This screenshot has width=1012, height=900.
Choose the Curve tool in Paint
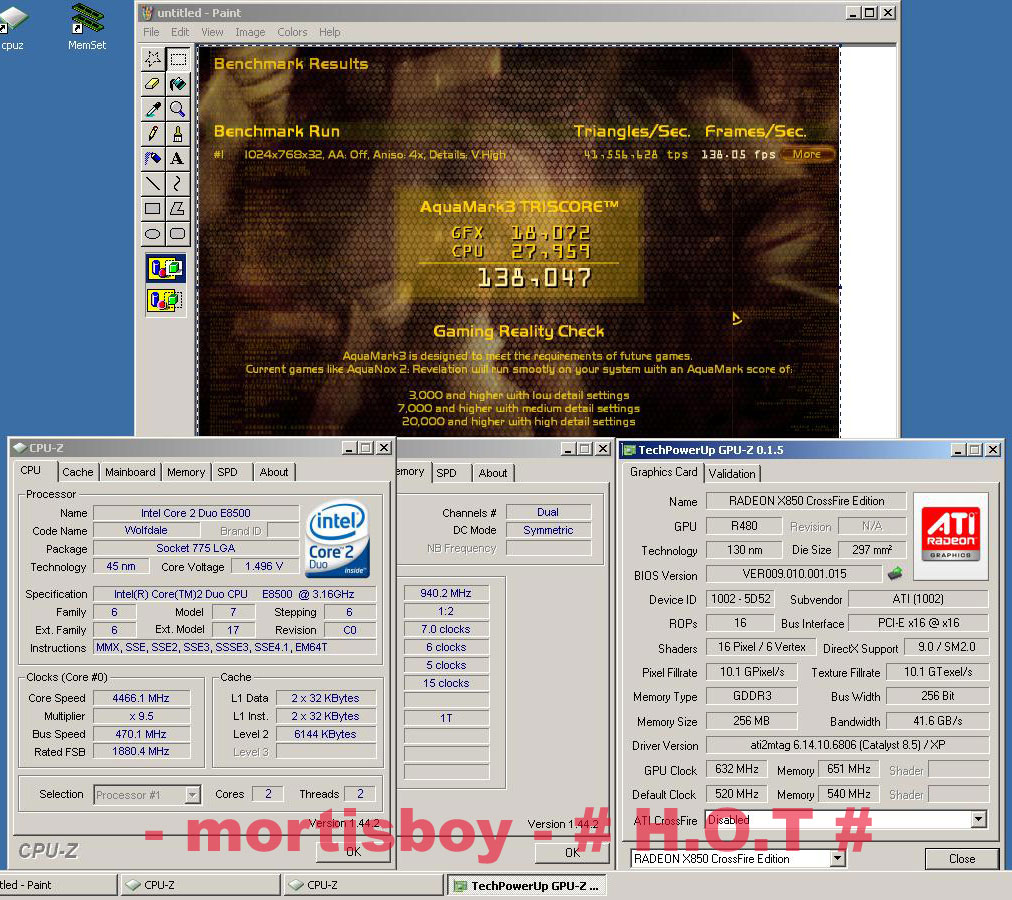(178, 184)
